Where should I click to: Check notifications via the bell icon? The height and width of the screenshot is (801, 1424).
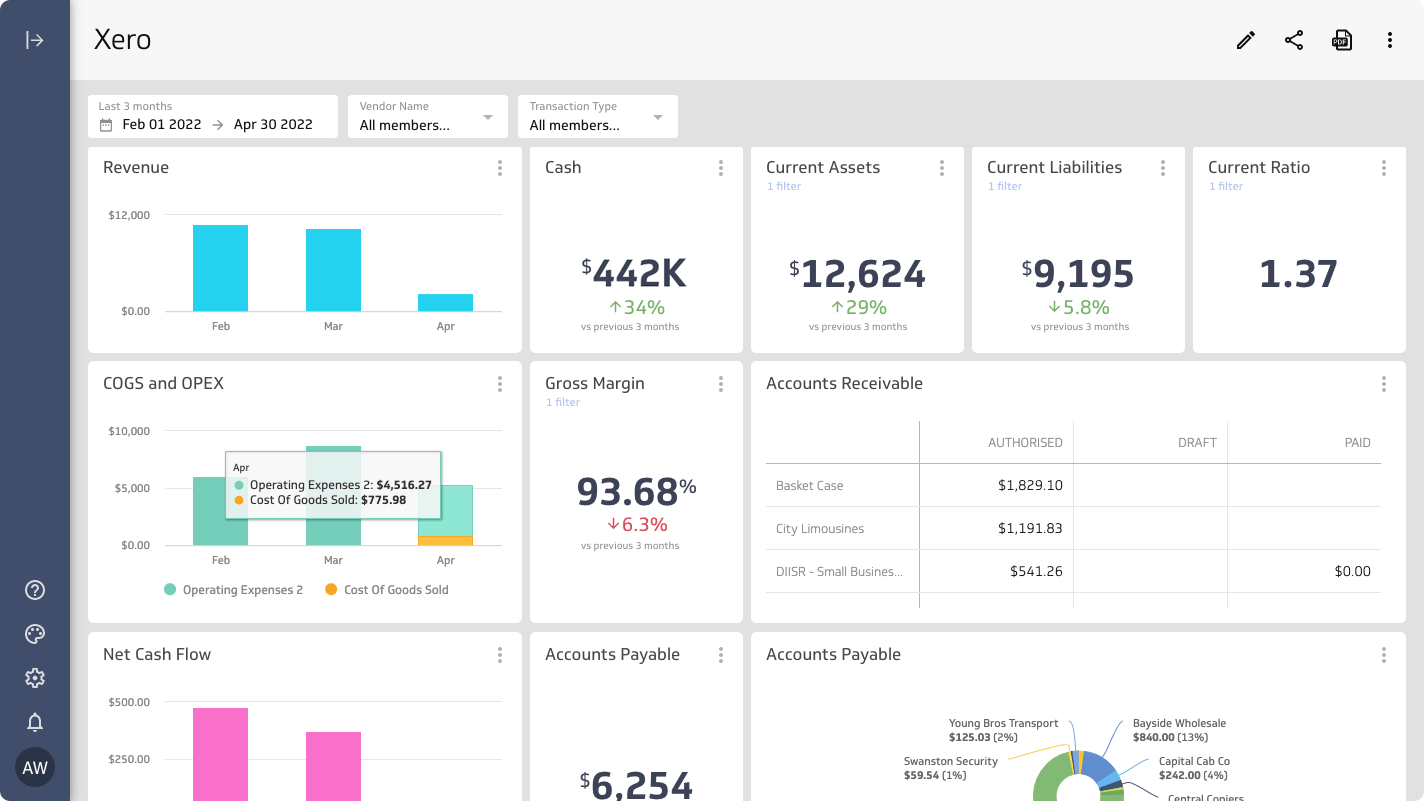coord(34,722)
